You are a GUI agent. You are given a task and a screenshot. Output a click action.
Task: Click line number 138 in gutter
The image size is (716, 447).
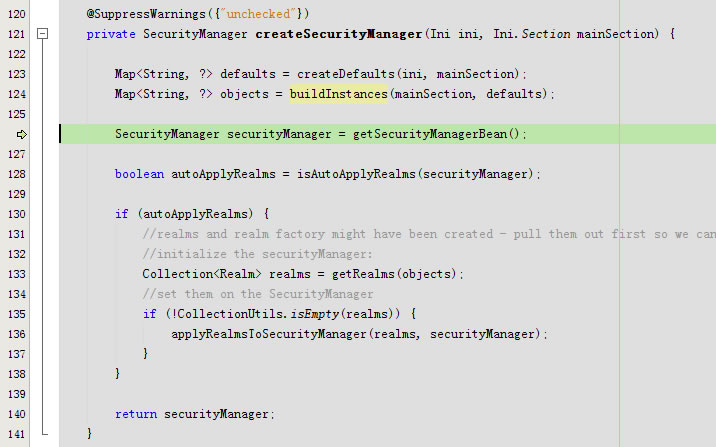[17, 374]
